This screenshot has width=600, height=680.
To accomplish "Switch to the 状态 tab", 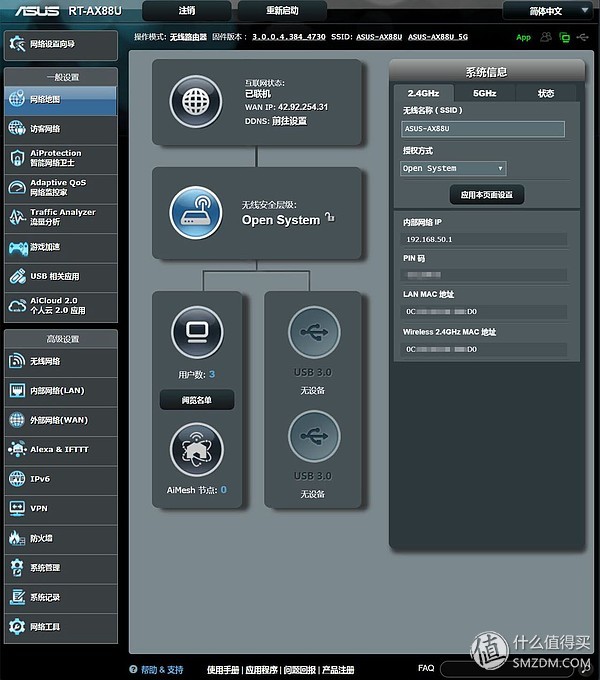I will [546, 93].
